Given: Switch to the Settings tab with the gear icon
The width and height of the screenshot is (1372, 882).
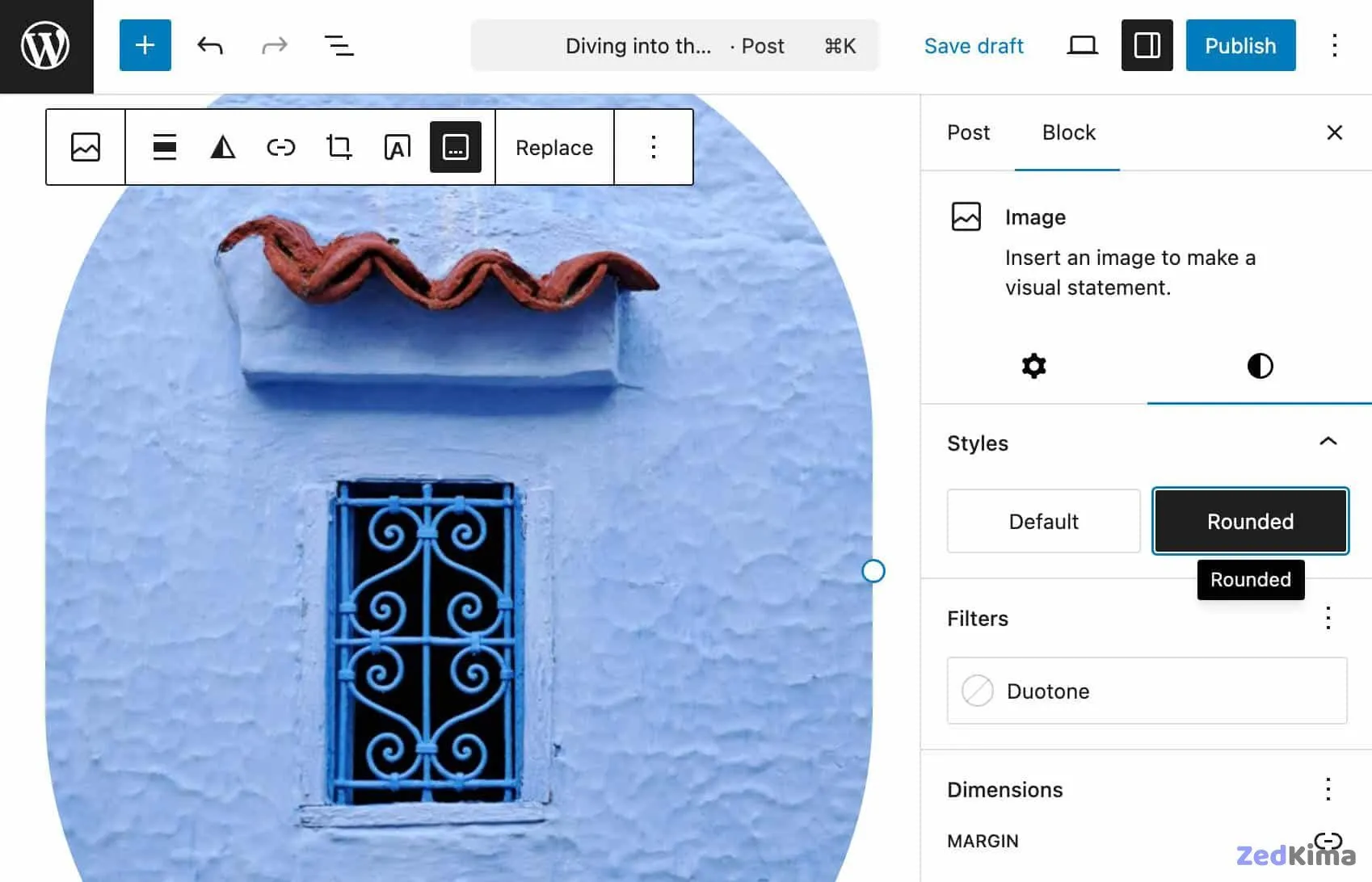Looking at the screenshot, I should [1033, 366].
